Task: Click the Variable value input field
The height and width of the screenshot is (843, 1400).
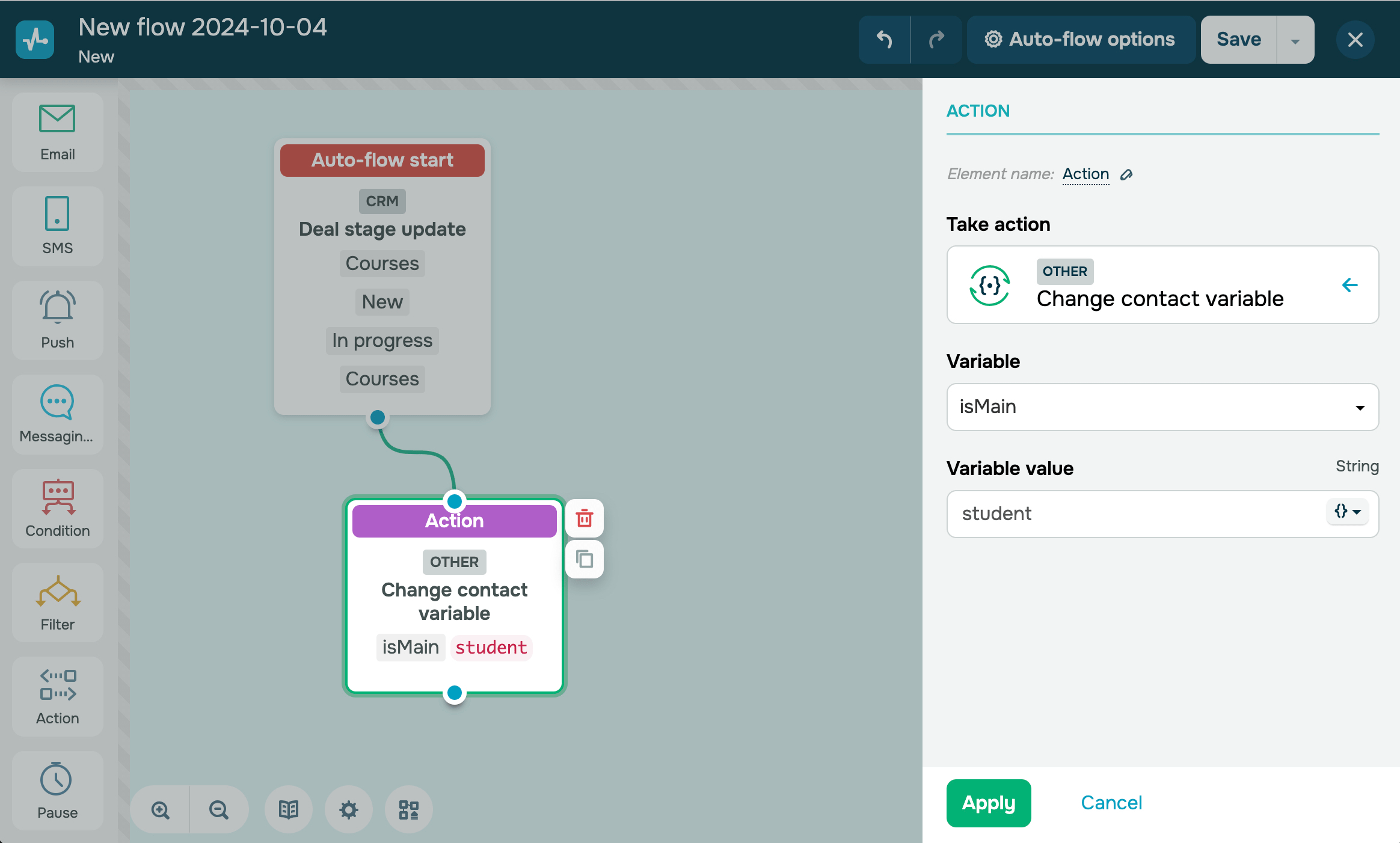Action: [x=1131, y=513]
